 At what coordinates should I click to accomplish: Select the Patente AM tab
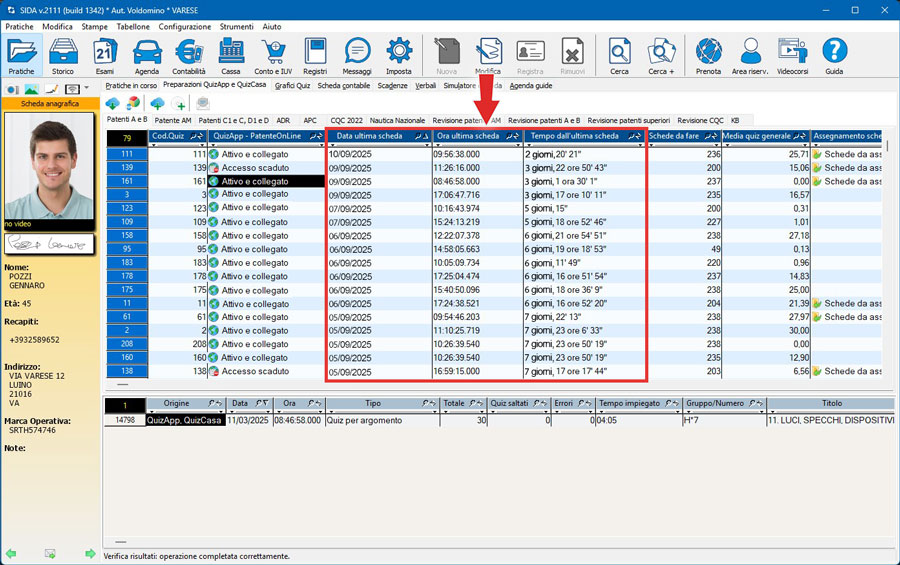(172, 120)
